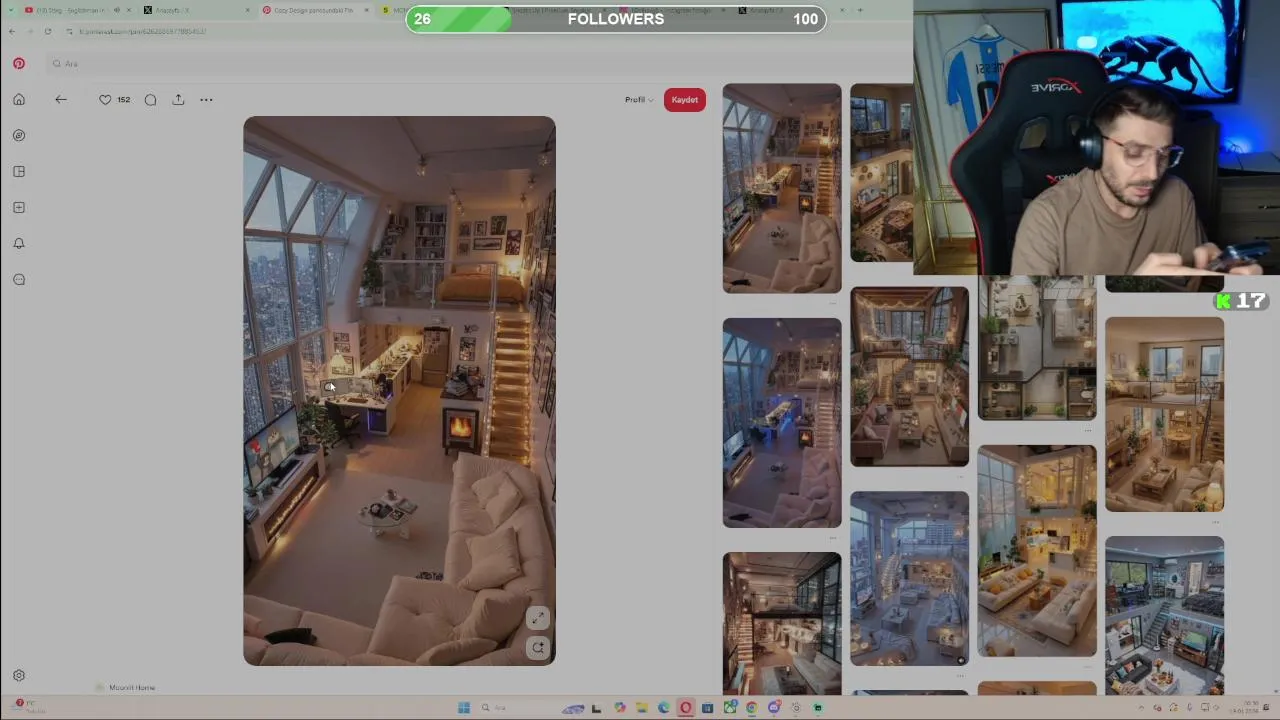
Task: Open the three-dot more options menu
Action: point(206,99)
